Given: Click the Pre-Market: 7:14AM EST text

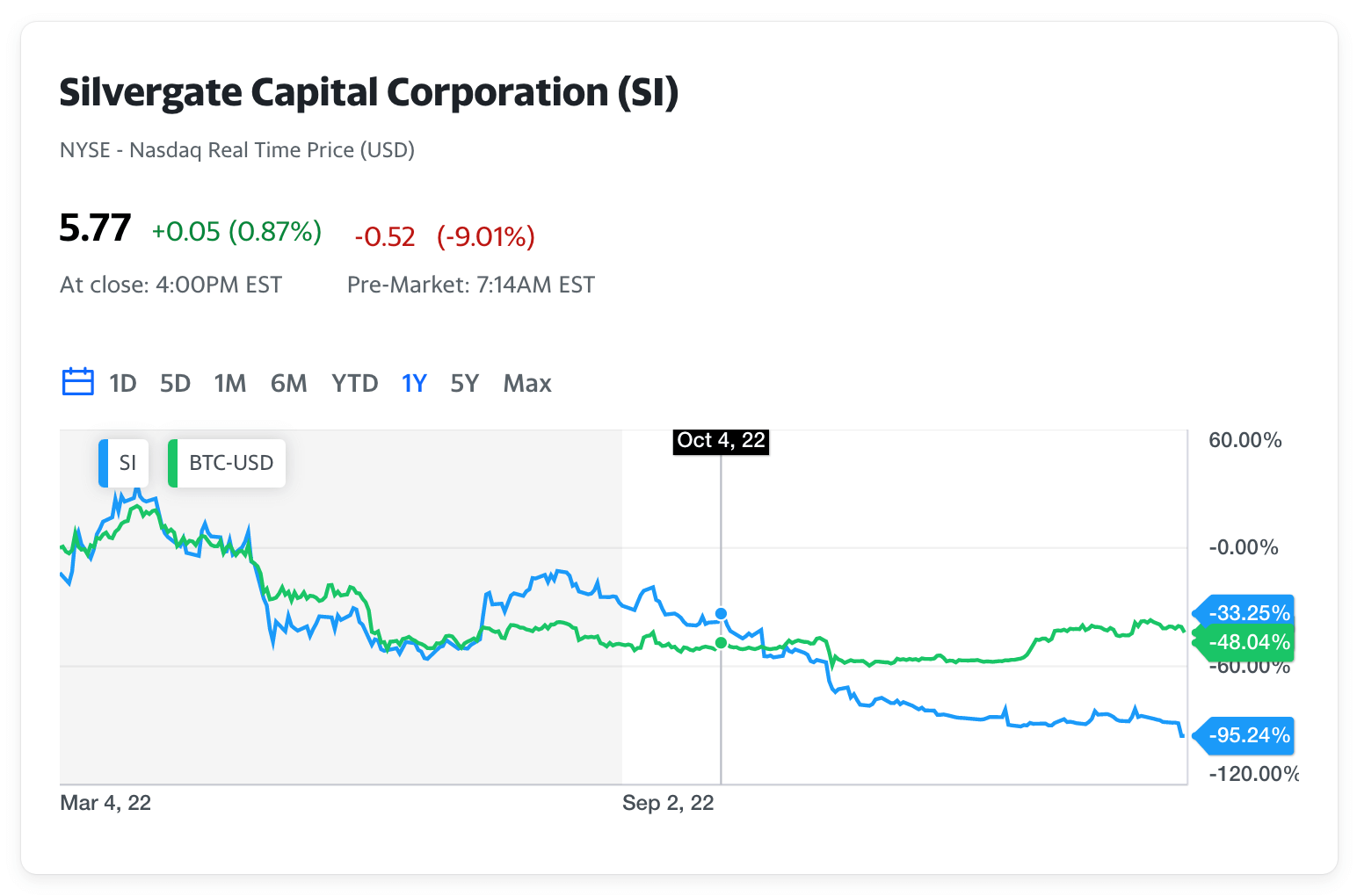Looking at the screenshot, I should click(x=471, y=285).
